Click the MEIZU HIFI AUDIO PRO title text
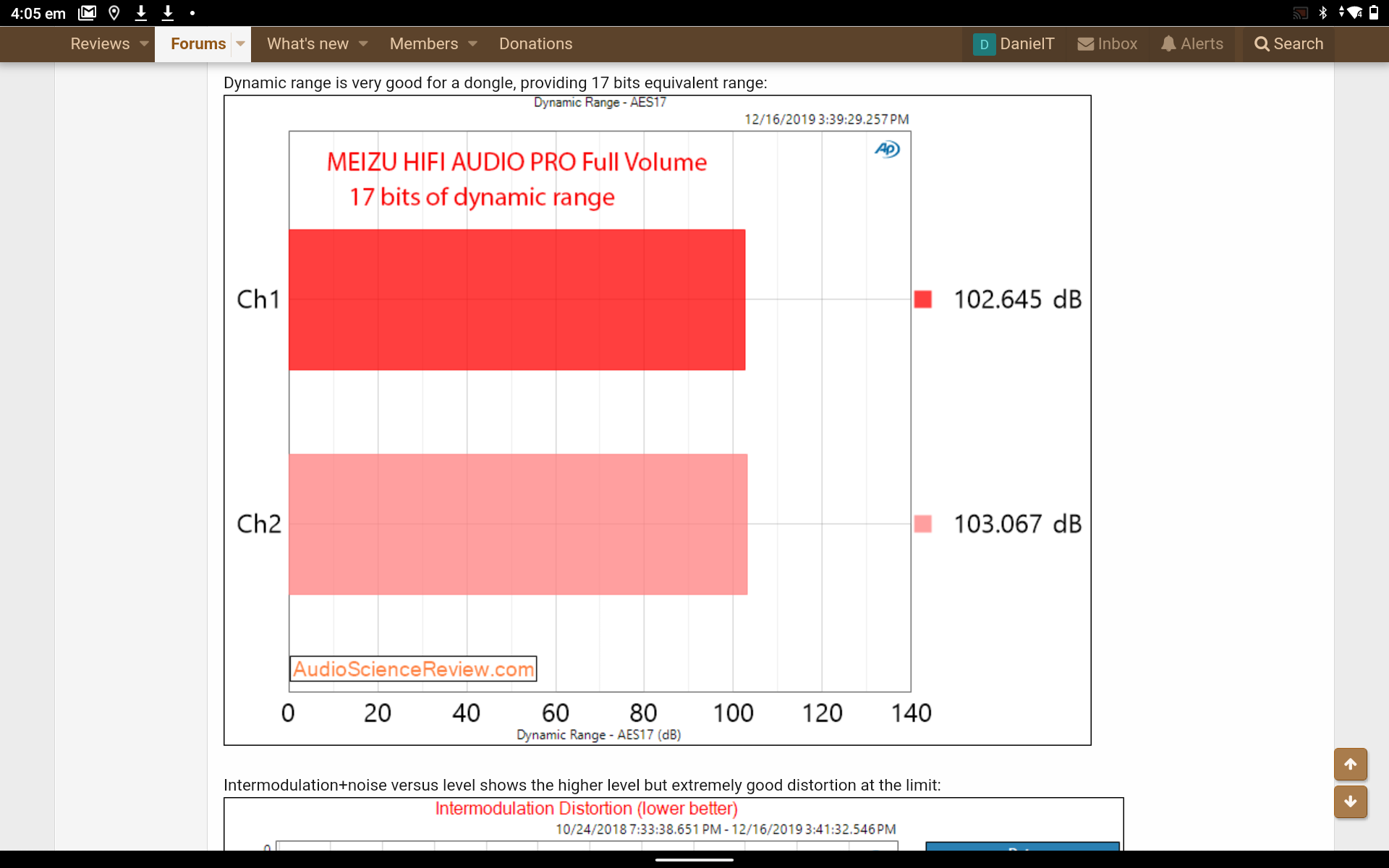Screen dimensions: 1389x868 pos(517,162)
